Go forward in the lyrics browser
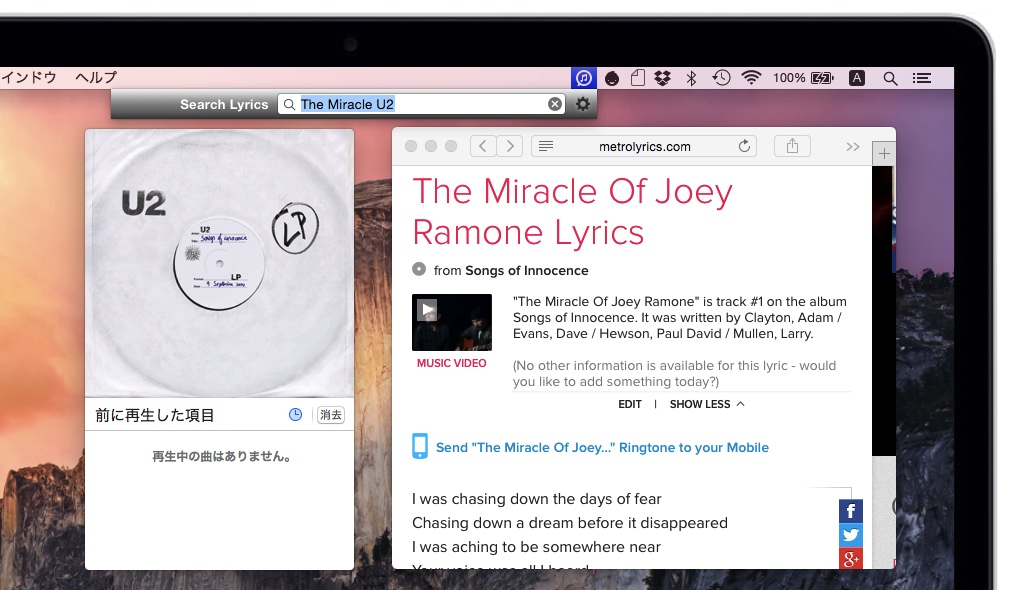Viewport: 1020px width, 590px height. [510, 146]
